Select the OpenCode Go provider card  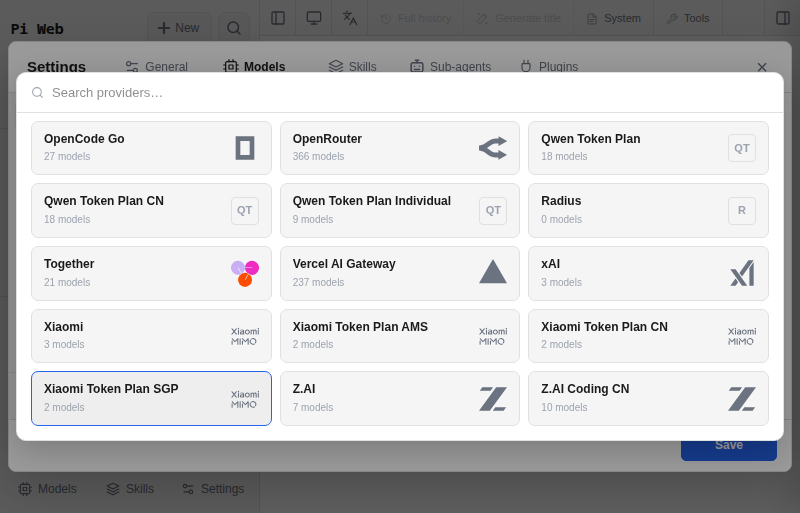tap(151, 148)
